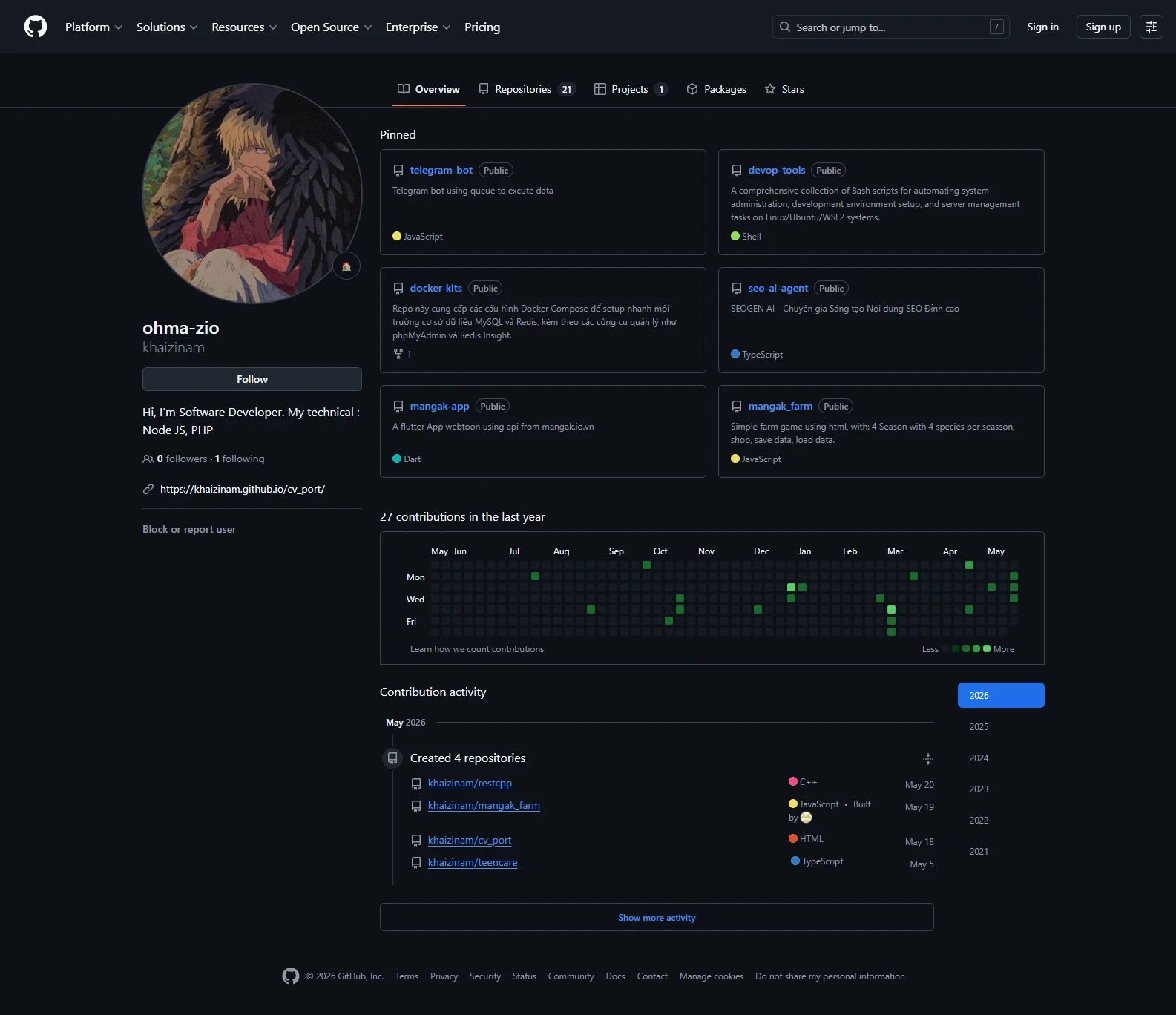1176x1015 pixels.
Task: Click the GitHub logo in footer
Action: (291, 976)
